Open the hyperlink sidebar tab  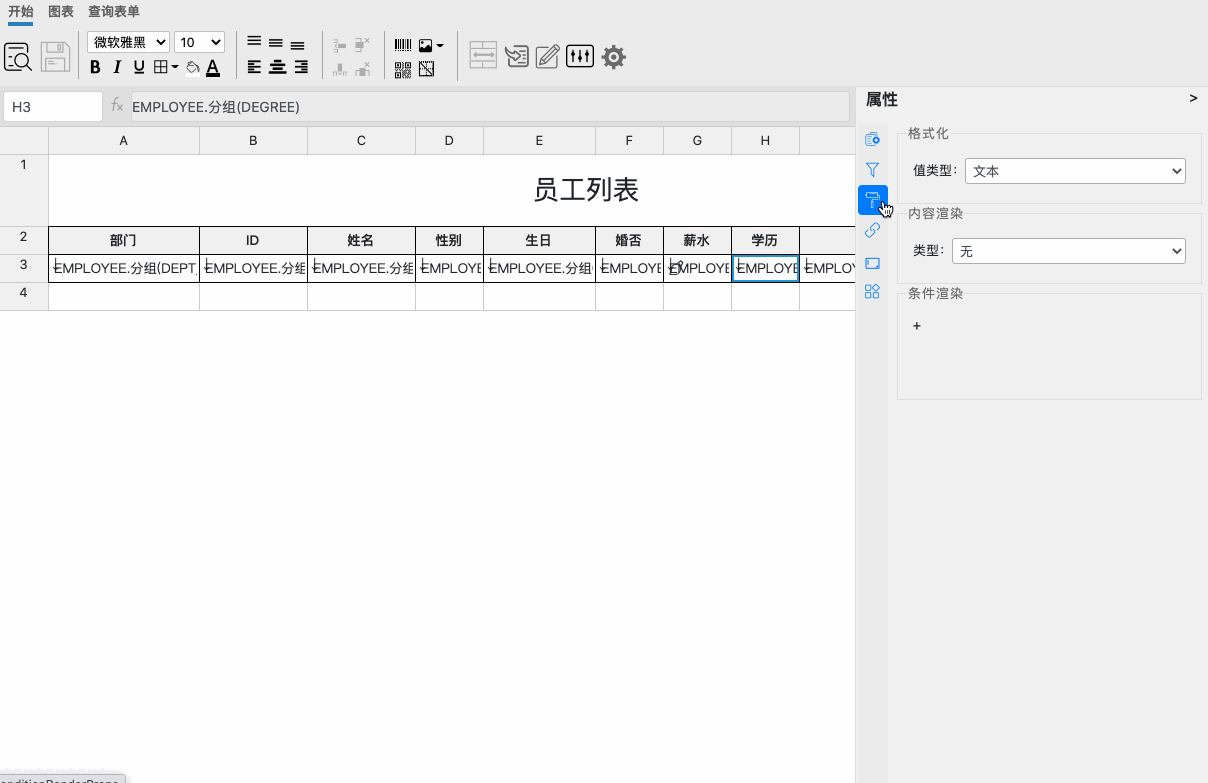(x=872, y=231)
